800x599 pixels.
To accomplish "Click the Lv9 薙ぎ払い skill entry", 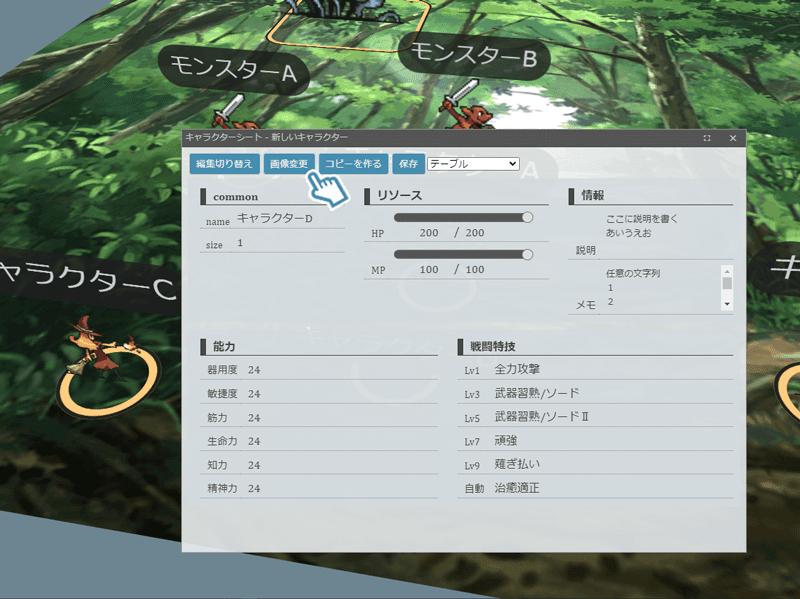I will coord(595,464).
